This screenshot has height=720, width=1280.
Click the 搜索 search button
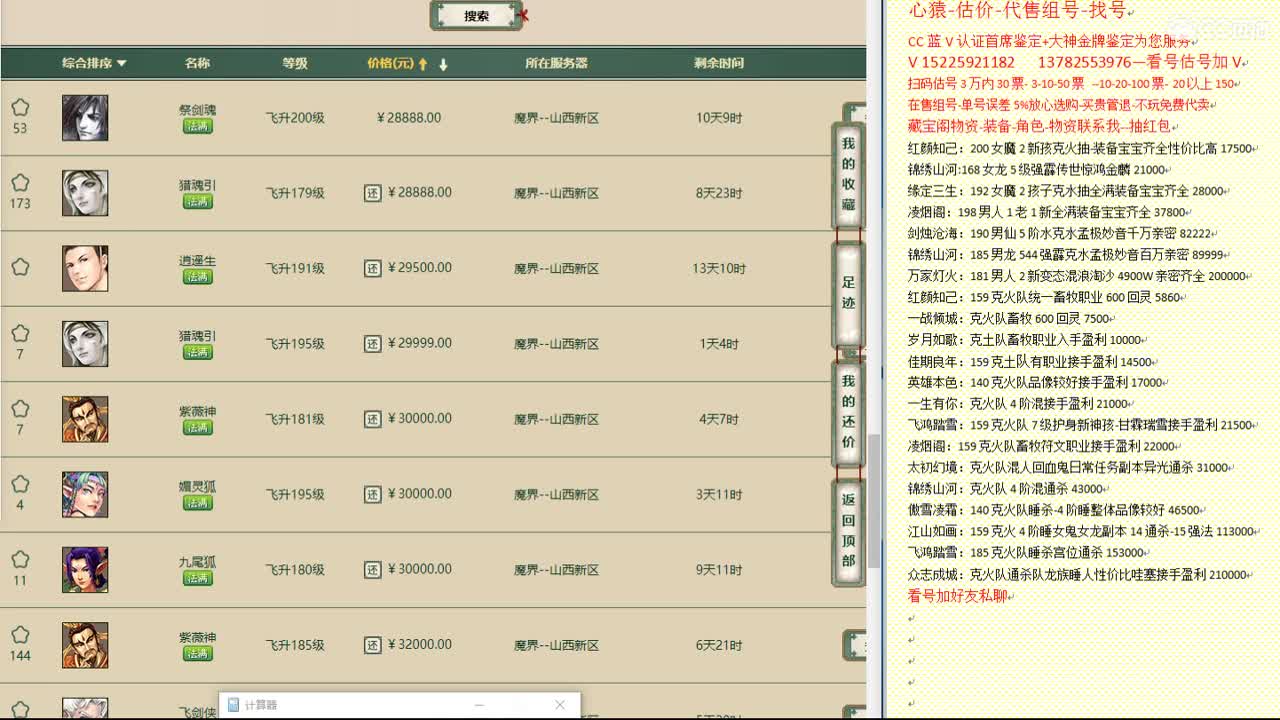coord(477,16)
